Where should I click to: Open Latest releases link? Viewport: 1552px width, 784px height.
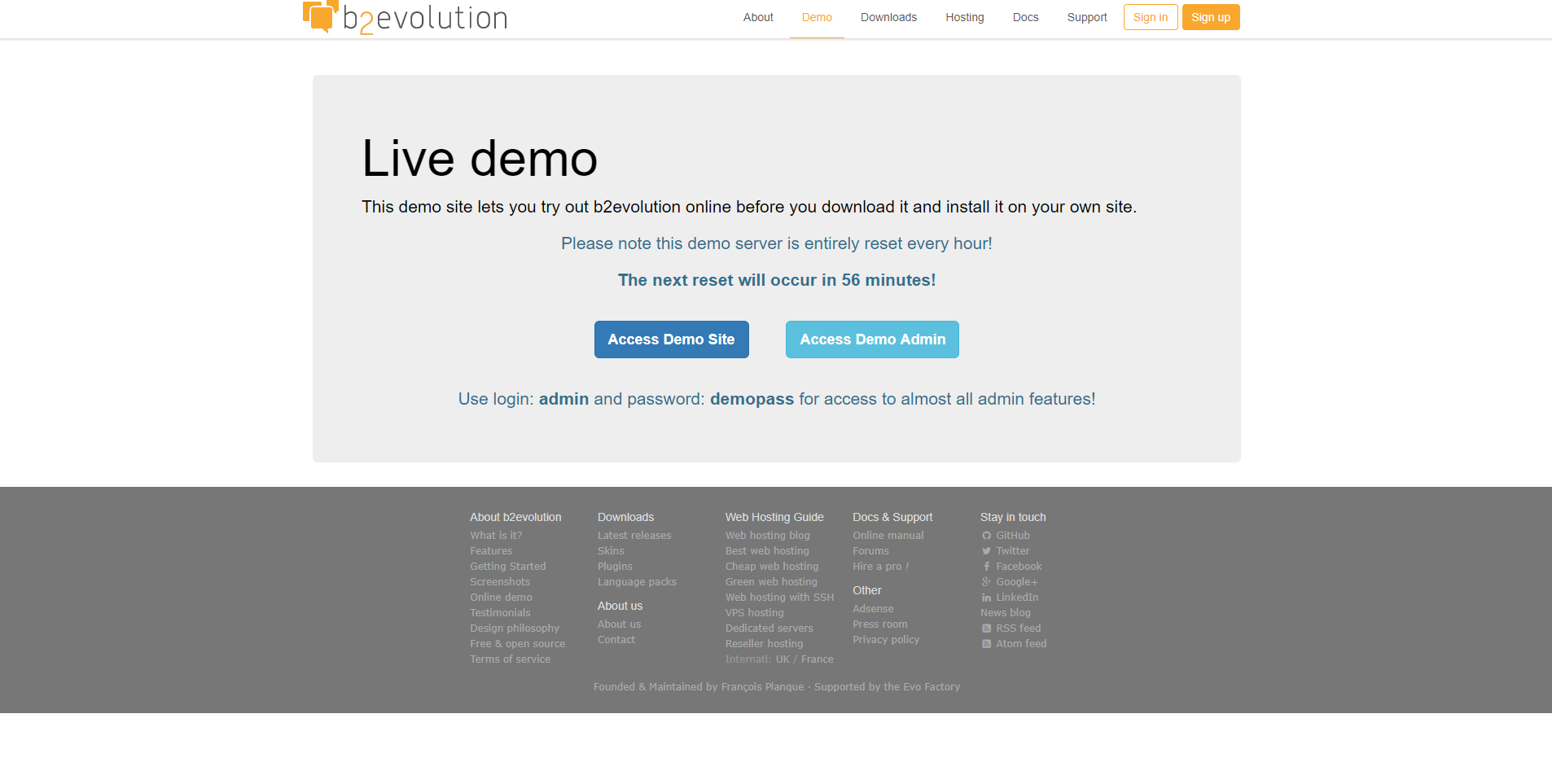coord(634,536)
